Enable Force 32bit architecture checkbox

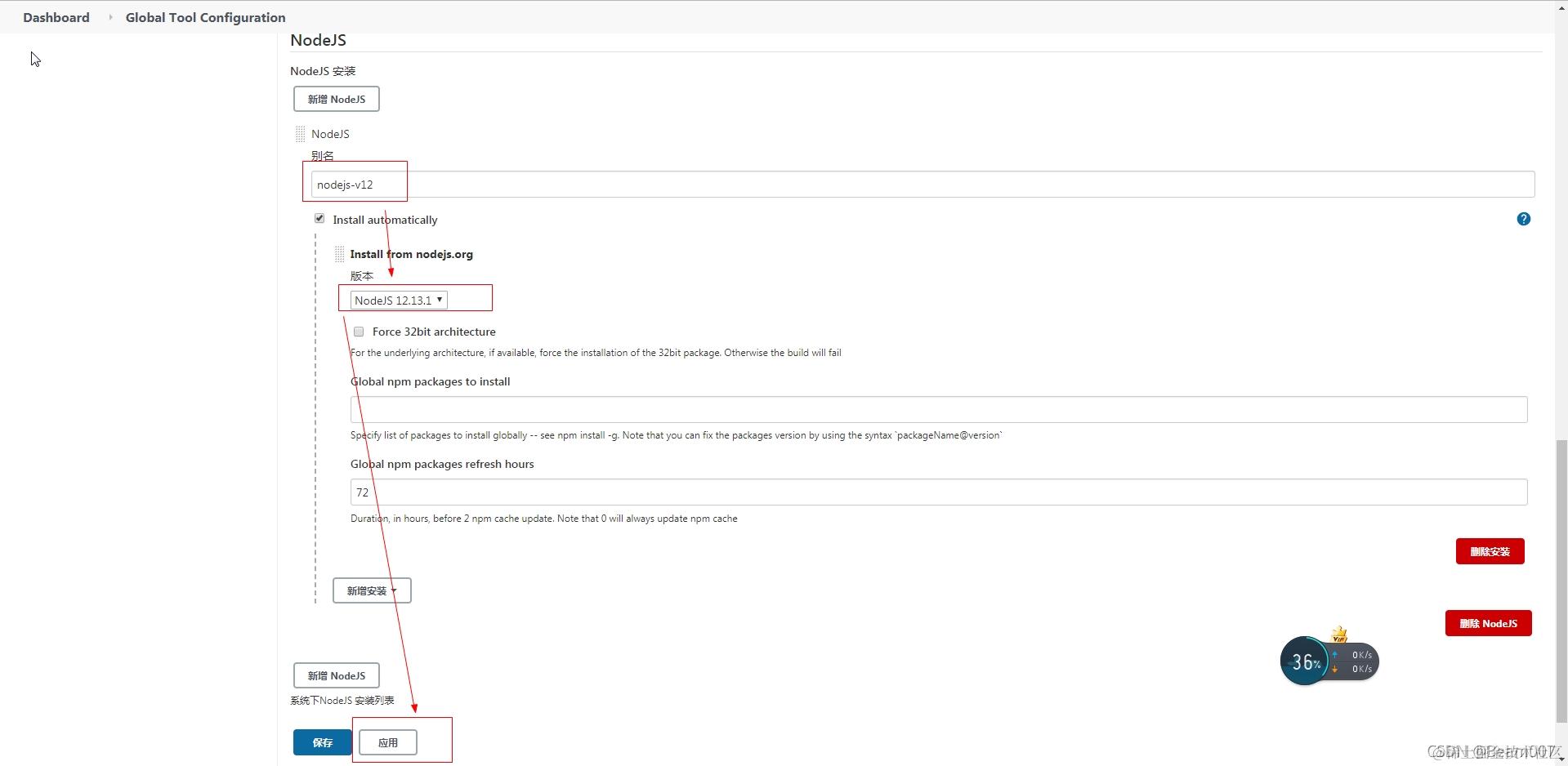coord(359,332)
